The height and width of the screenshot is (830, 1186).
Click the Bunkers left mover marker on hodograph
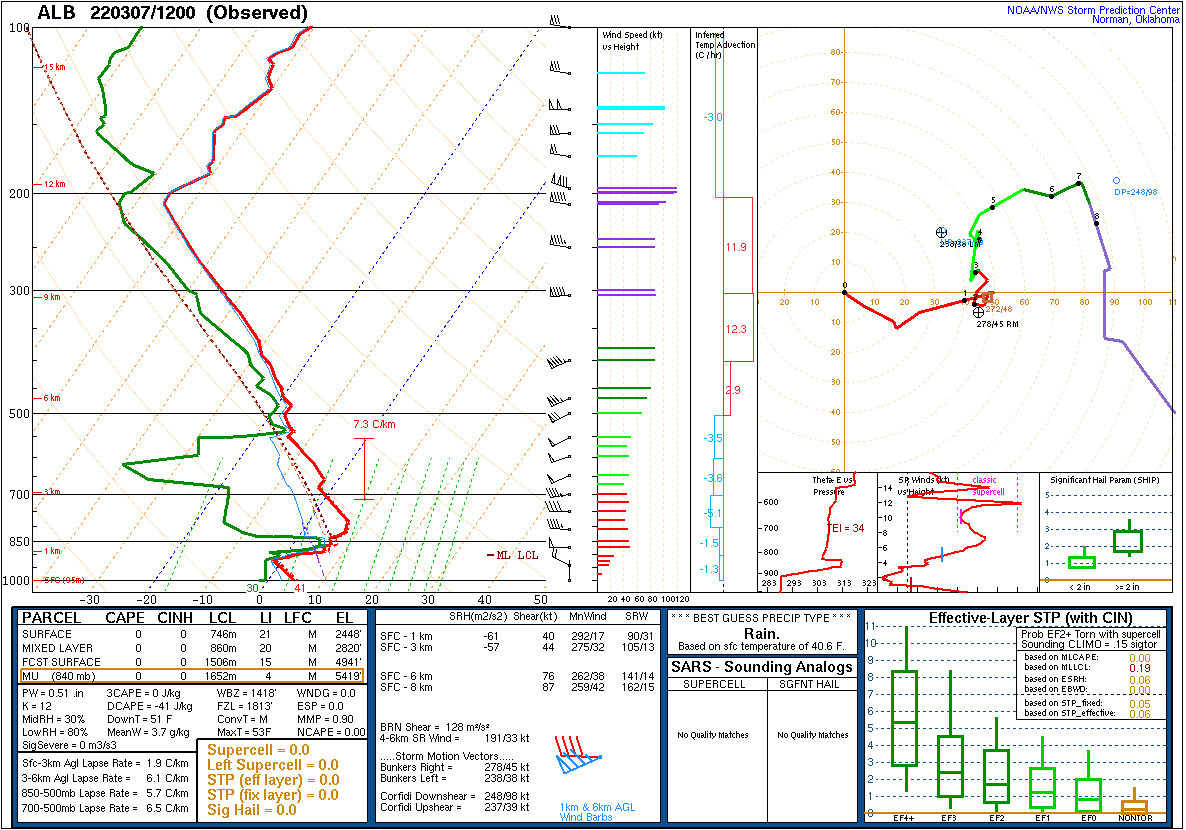click(x=941, y=232)
